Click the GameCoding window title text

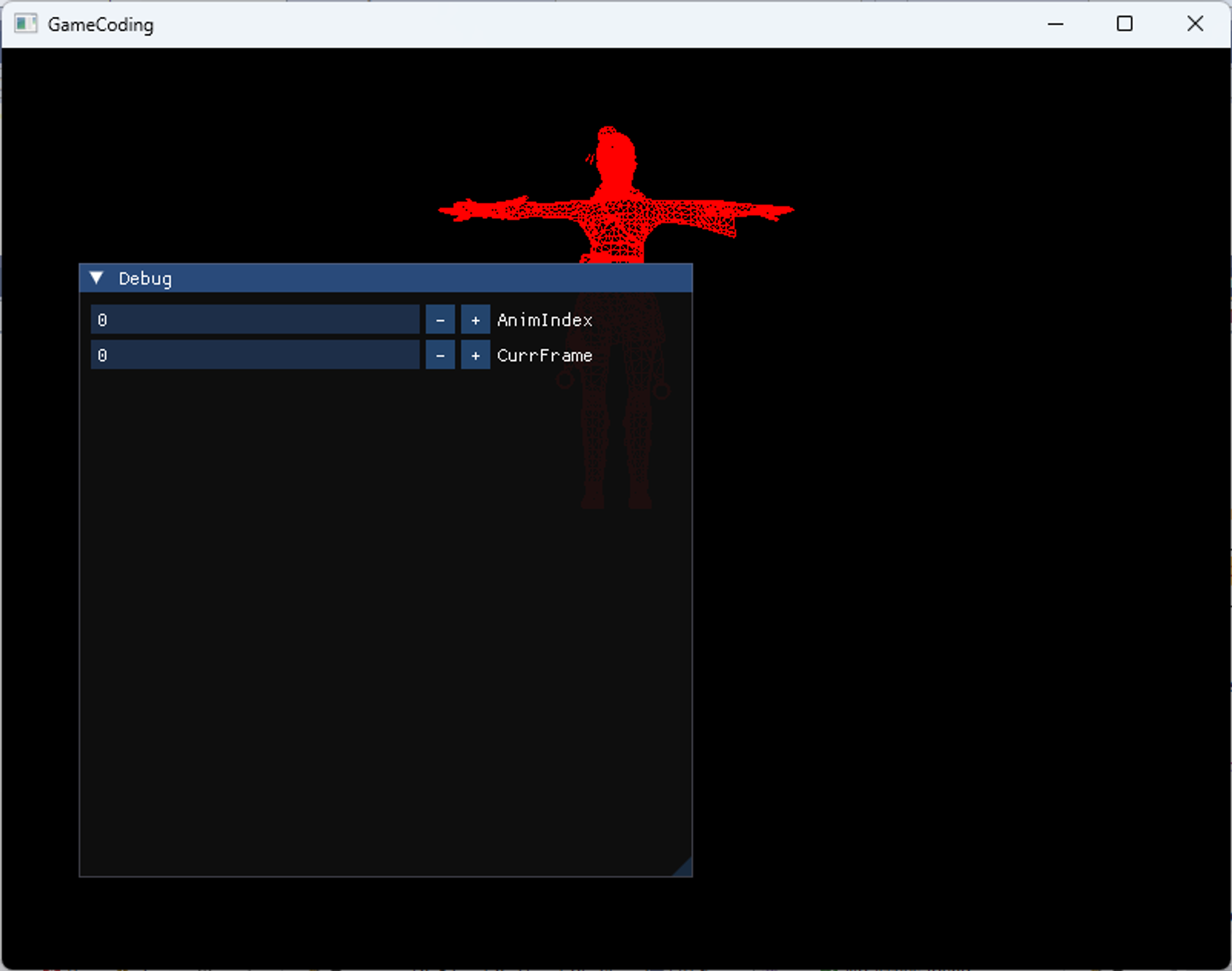pyautogui.click(x=100, y=25)
